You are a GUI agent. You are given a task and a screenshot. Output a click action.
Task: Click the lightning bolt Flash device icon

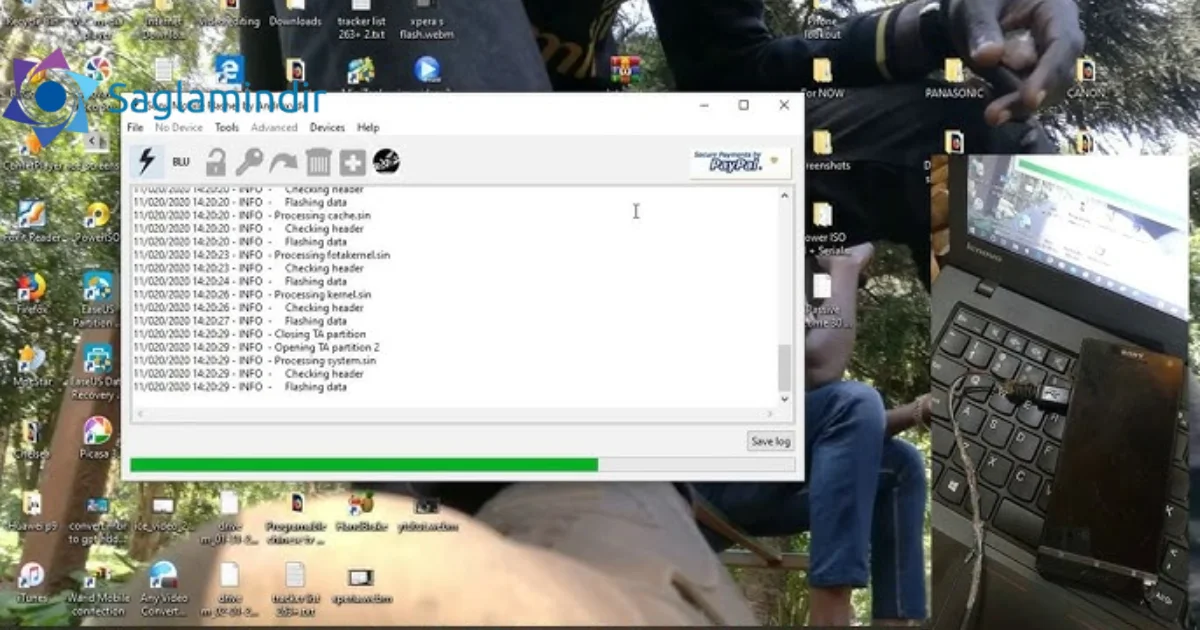point(147,161)
